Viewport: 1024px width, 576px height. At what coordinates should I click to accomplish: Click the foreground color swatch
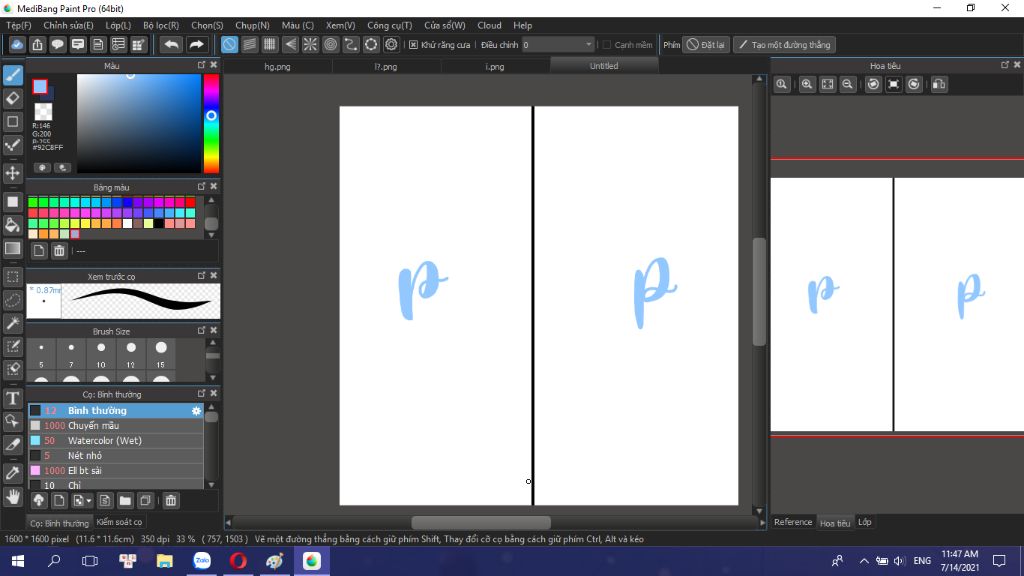40,86
